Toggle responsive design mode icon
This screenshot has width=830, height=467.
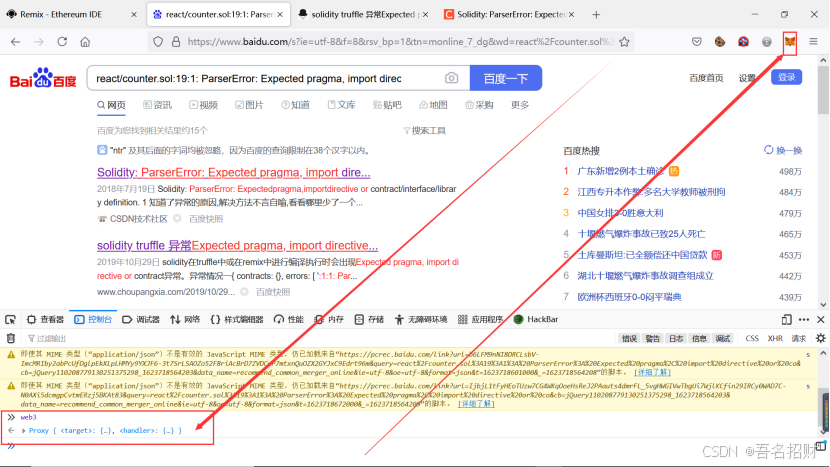pyautogui.click(x=787, y=319)
